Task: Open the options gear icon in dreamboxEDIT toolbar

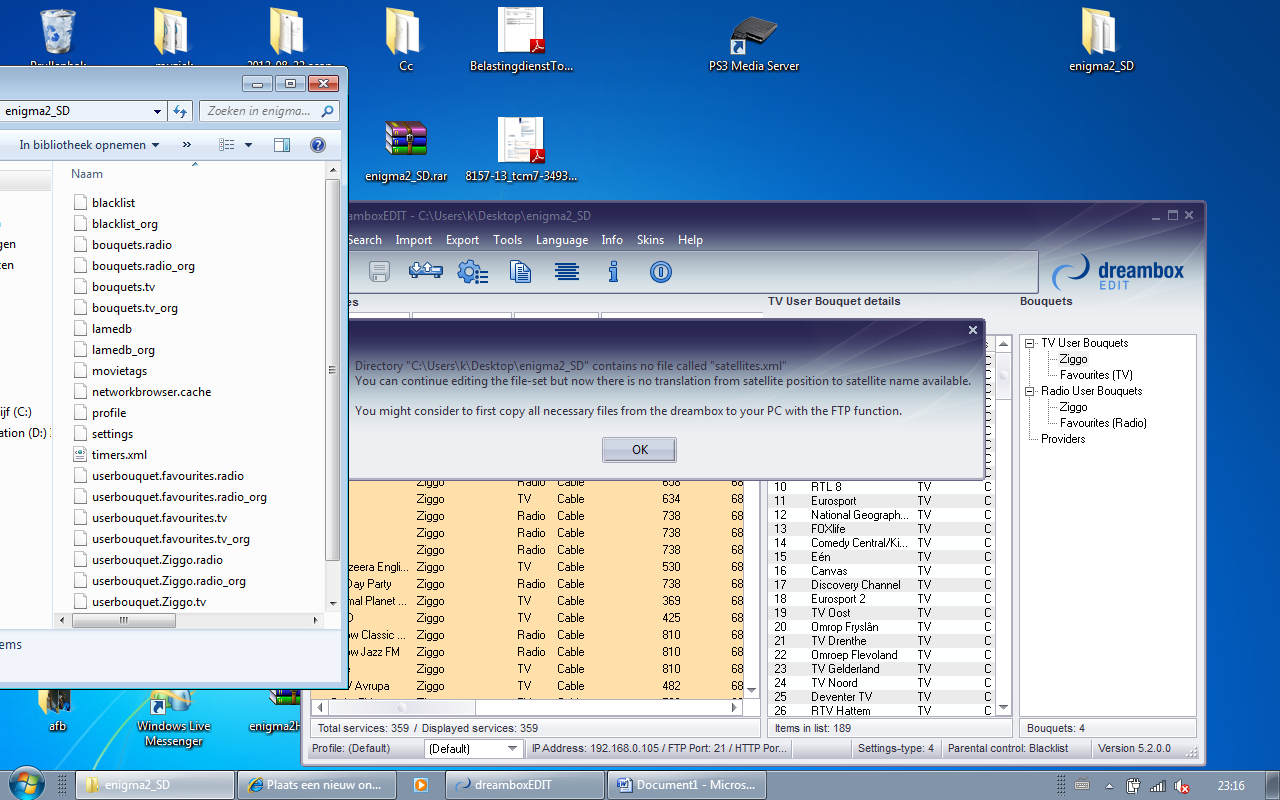Action: pyautogui.click(x=472, y=271)
